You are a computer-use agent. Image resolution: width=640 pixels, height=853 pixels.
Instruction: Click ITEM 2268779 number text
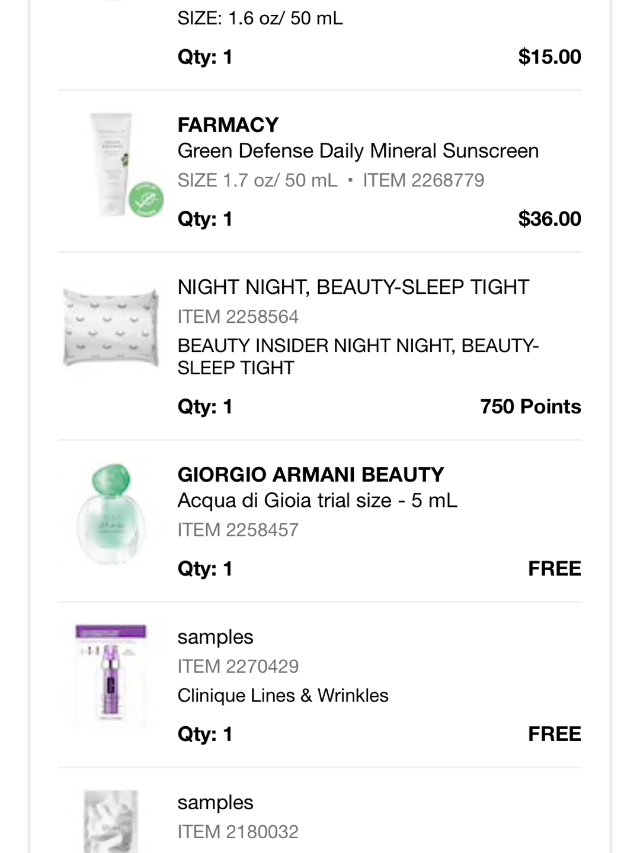[x=423, y=181]
